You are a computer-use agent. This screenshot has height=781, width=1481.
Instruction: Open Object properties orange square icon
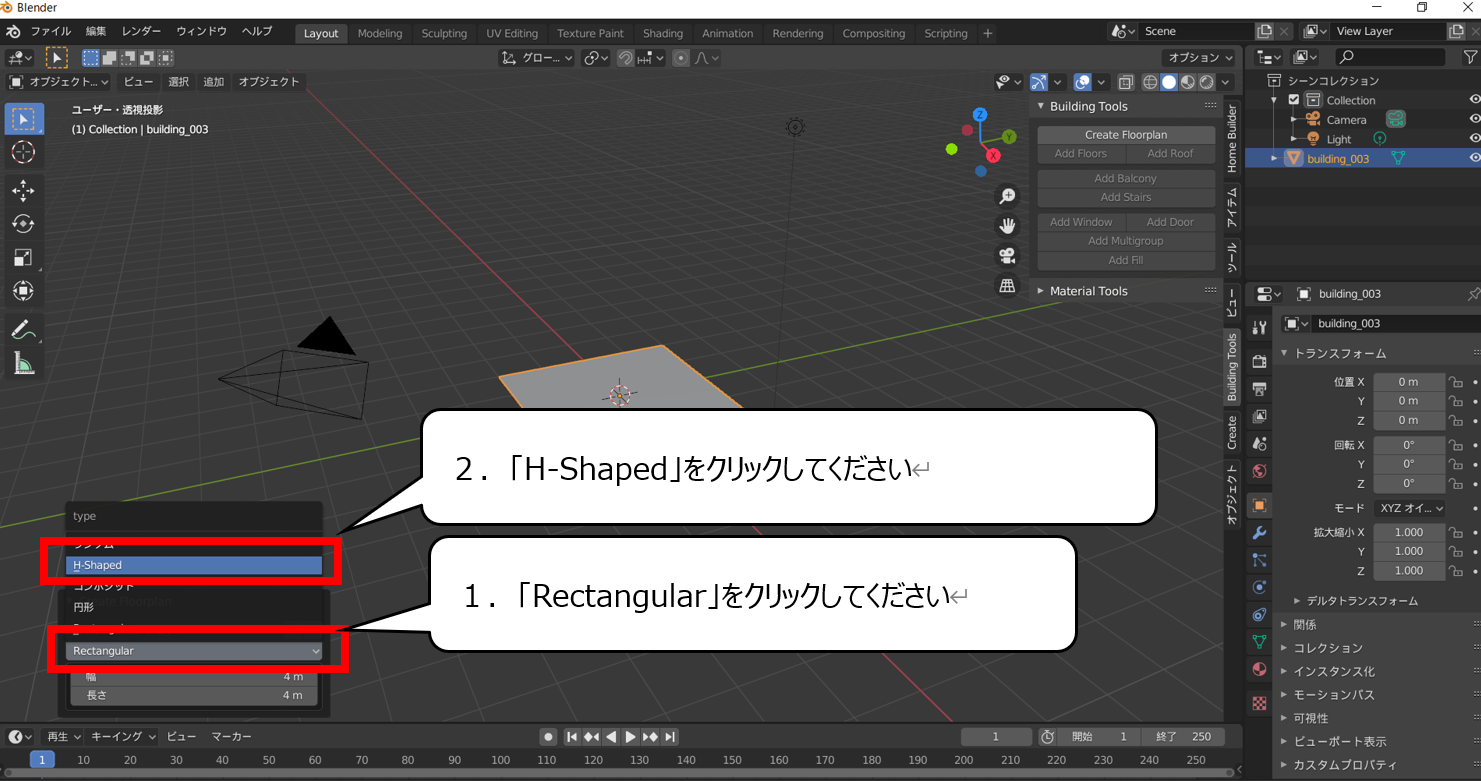(1260, 505)
